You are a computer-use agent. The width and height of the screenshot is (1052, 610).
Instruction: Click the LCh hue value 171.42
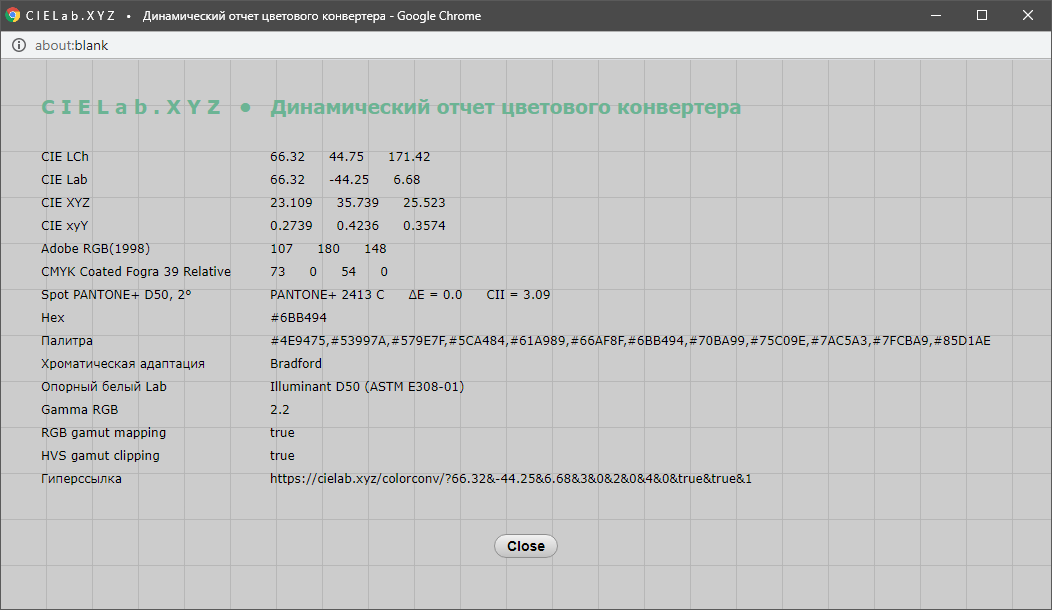pyautogui.click(x=409, y=156)
